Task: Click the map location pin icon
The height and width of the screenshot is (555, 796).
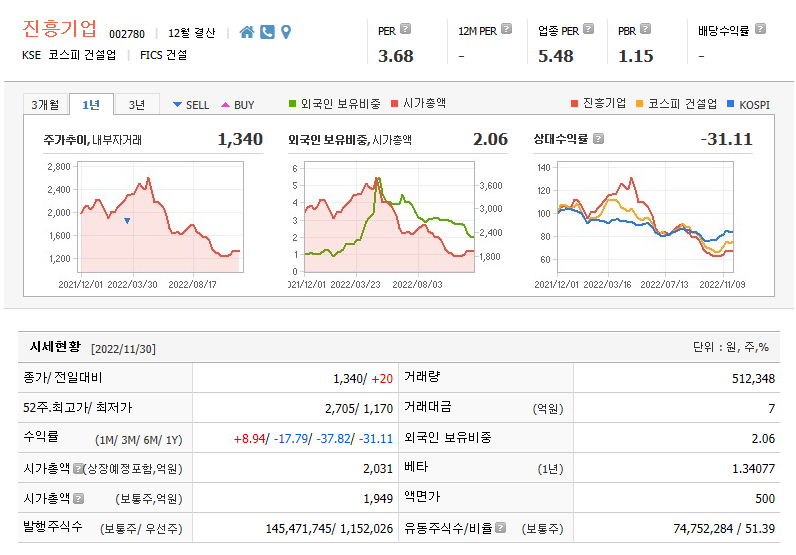Action: tap(286, 32)
